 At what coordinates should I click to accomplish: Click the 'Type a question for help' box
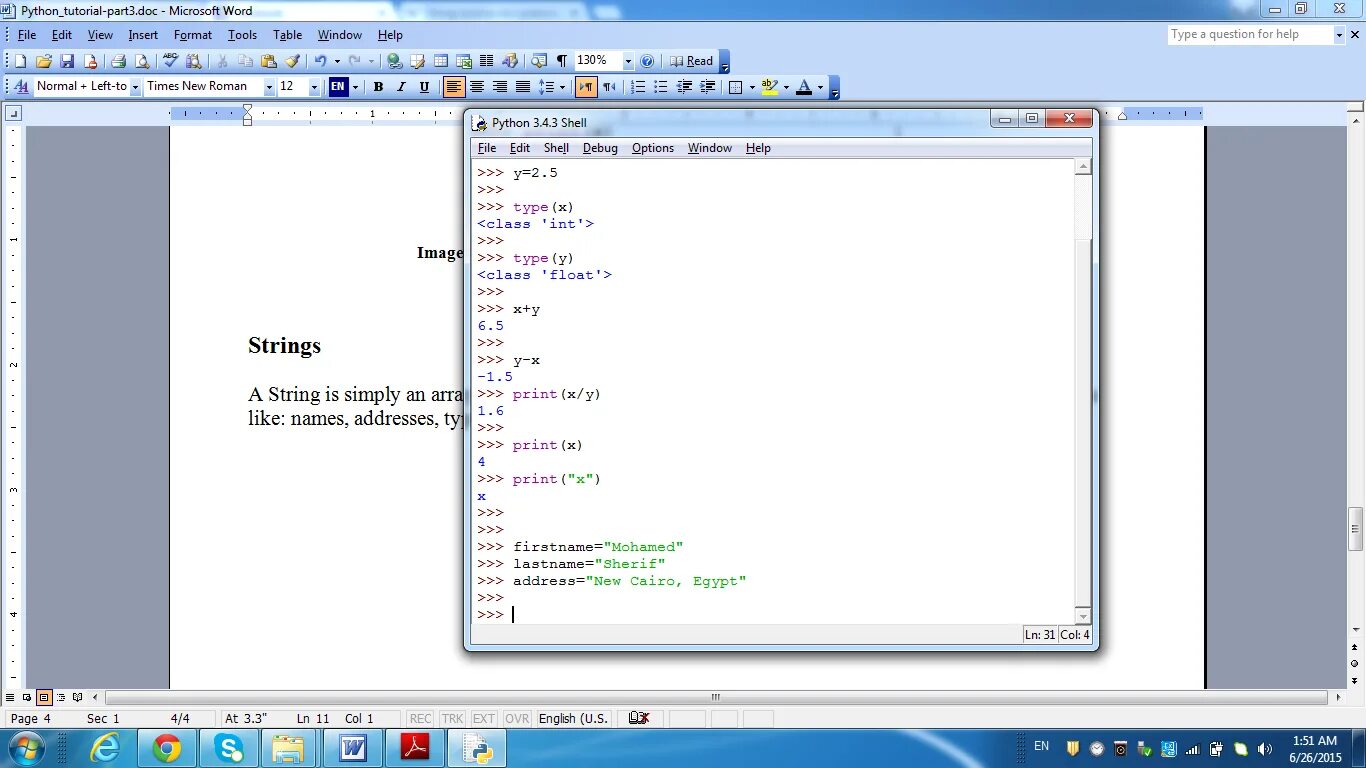1250,35
